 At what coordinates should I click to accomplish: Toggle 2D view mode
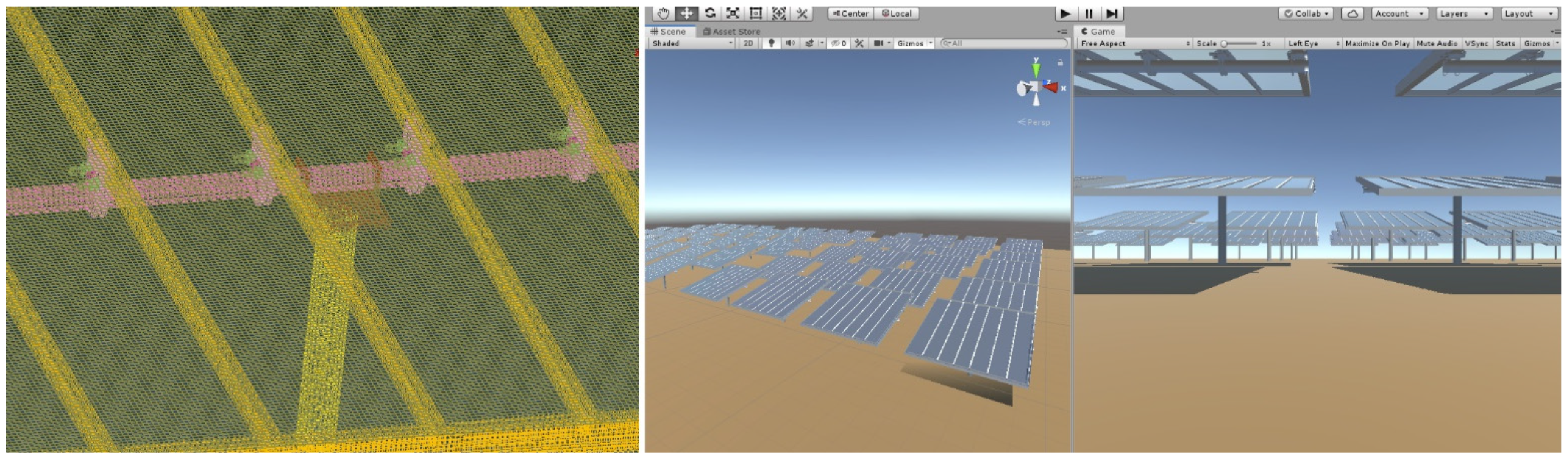748,43
